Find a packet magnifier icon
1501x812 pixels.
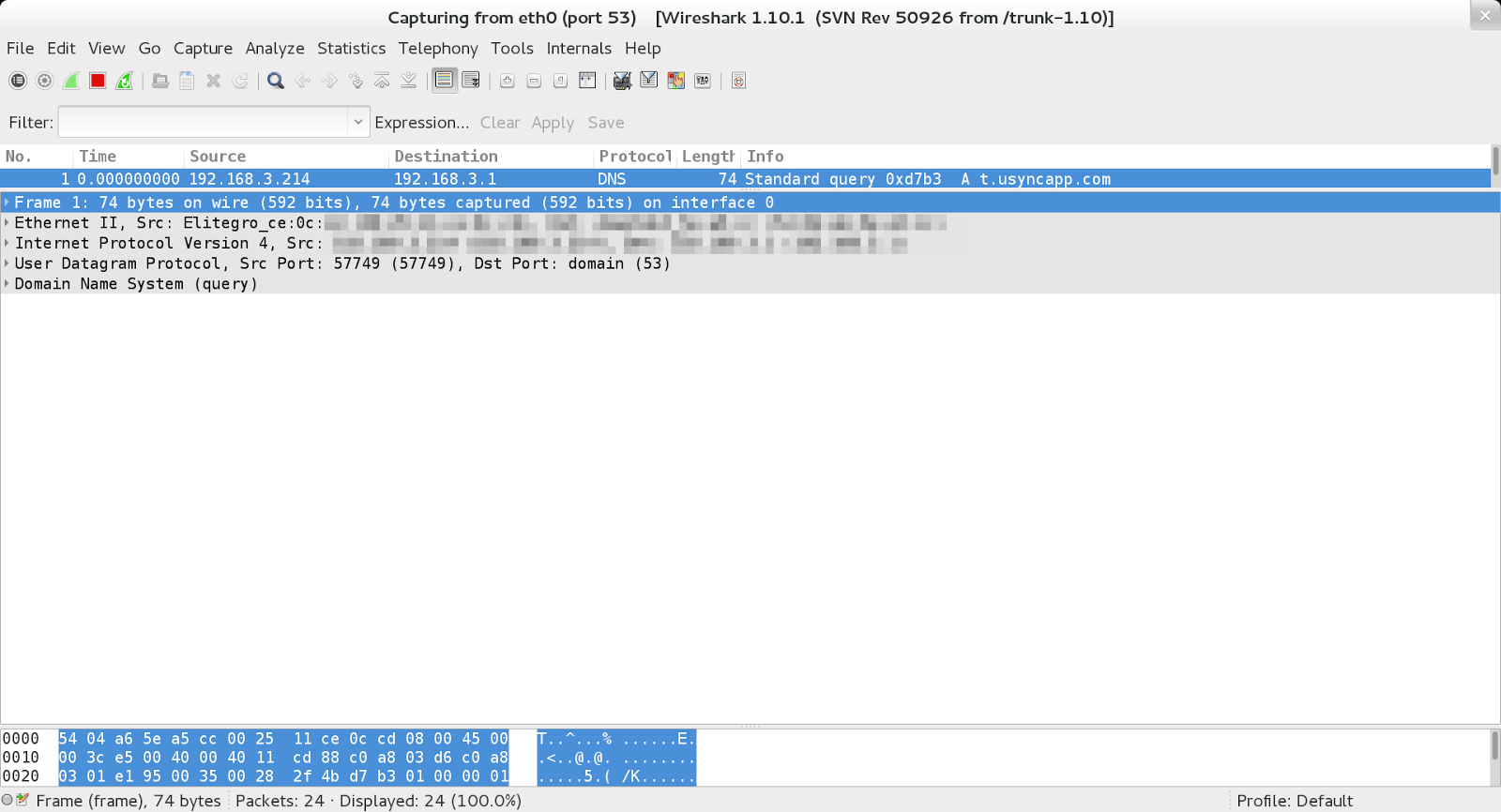276,81
